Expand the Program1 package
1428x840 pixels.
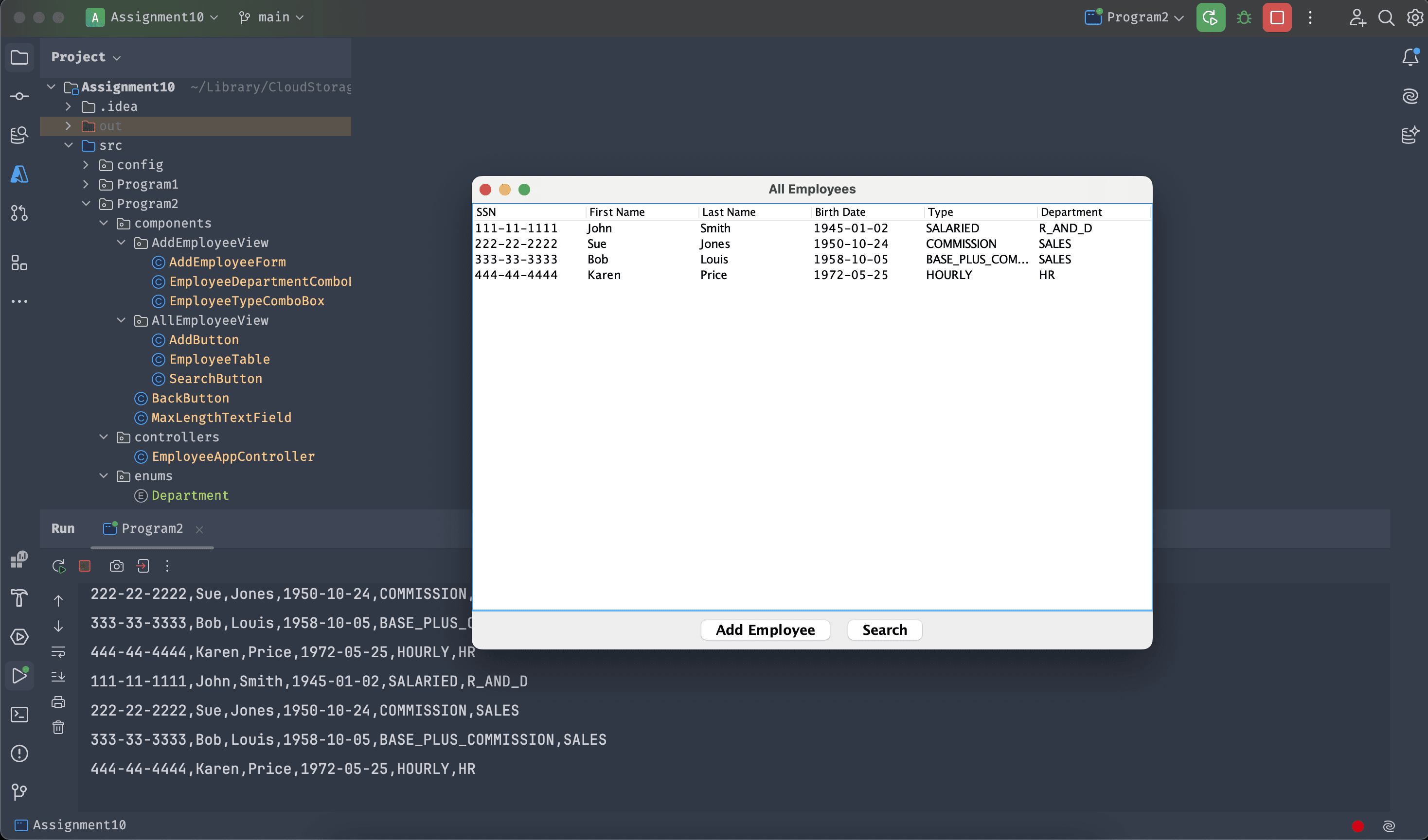point(86,184)
